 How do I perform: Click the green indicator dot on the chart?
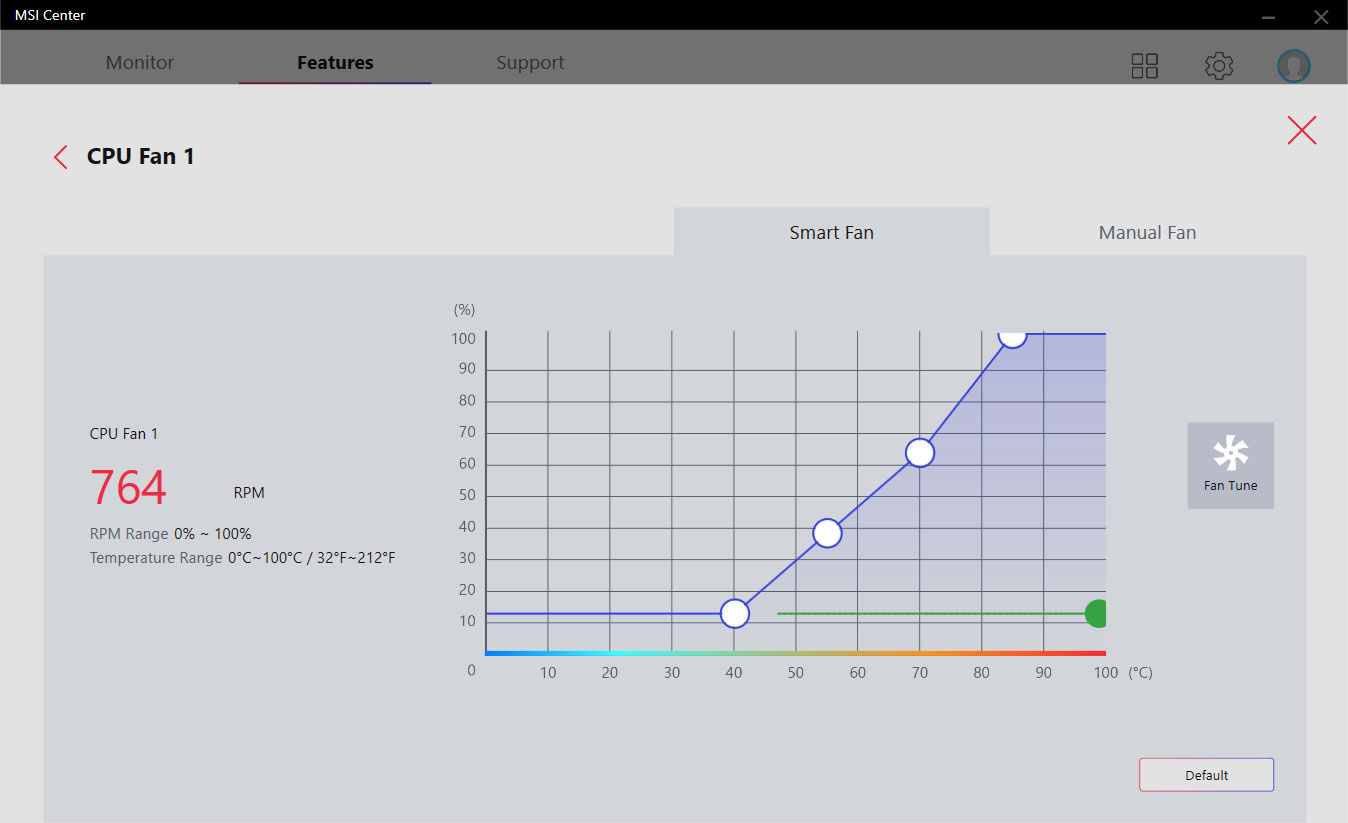1097,613
